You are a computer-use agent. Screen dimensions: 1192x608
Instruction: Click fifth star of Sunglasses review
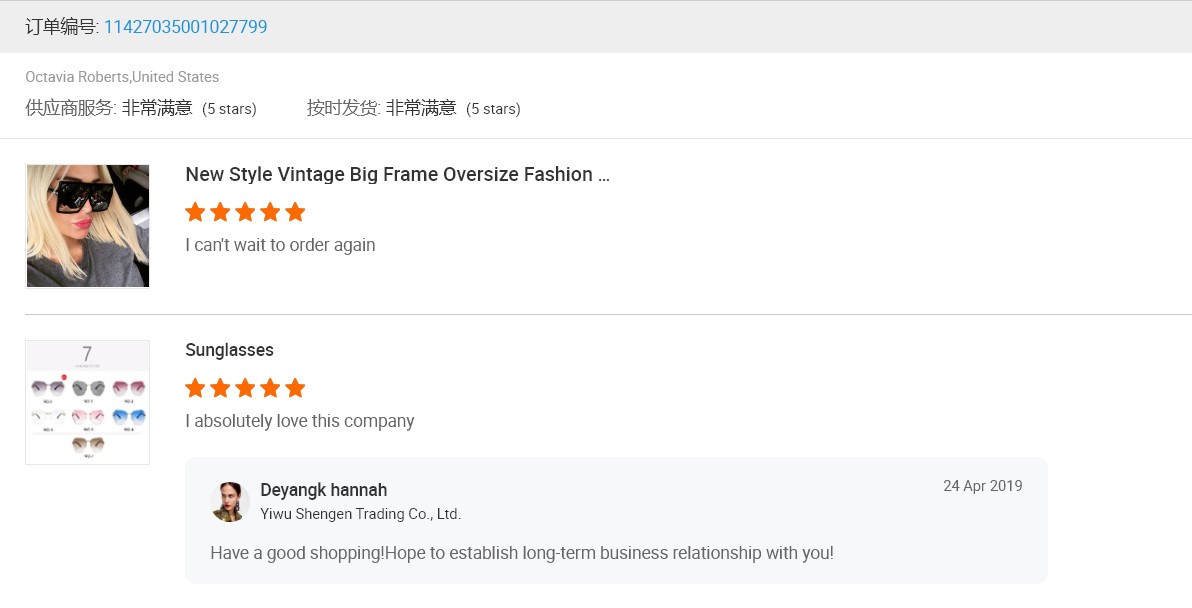click(x=295, y=388)
